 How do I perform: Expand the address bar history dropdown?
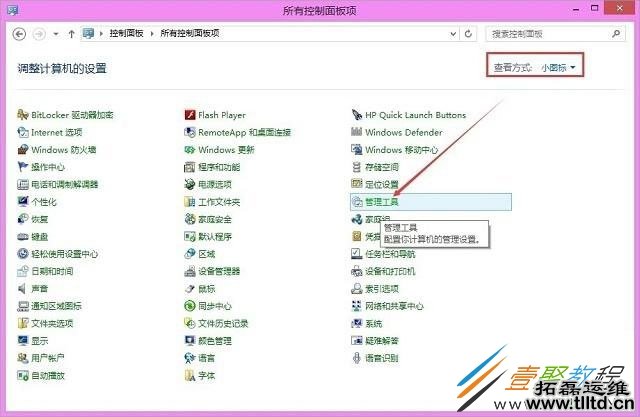453,34
